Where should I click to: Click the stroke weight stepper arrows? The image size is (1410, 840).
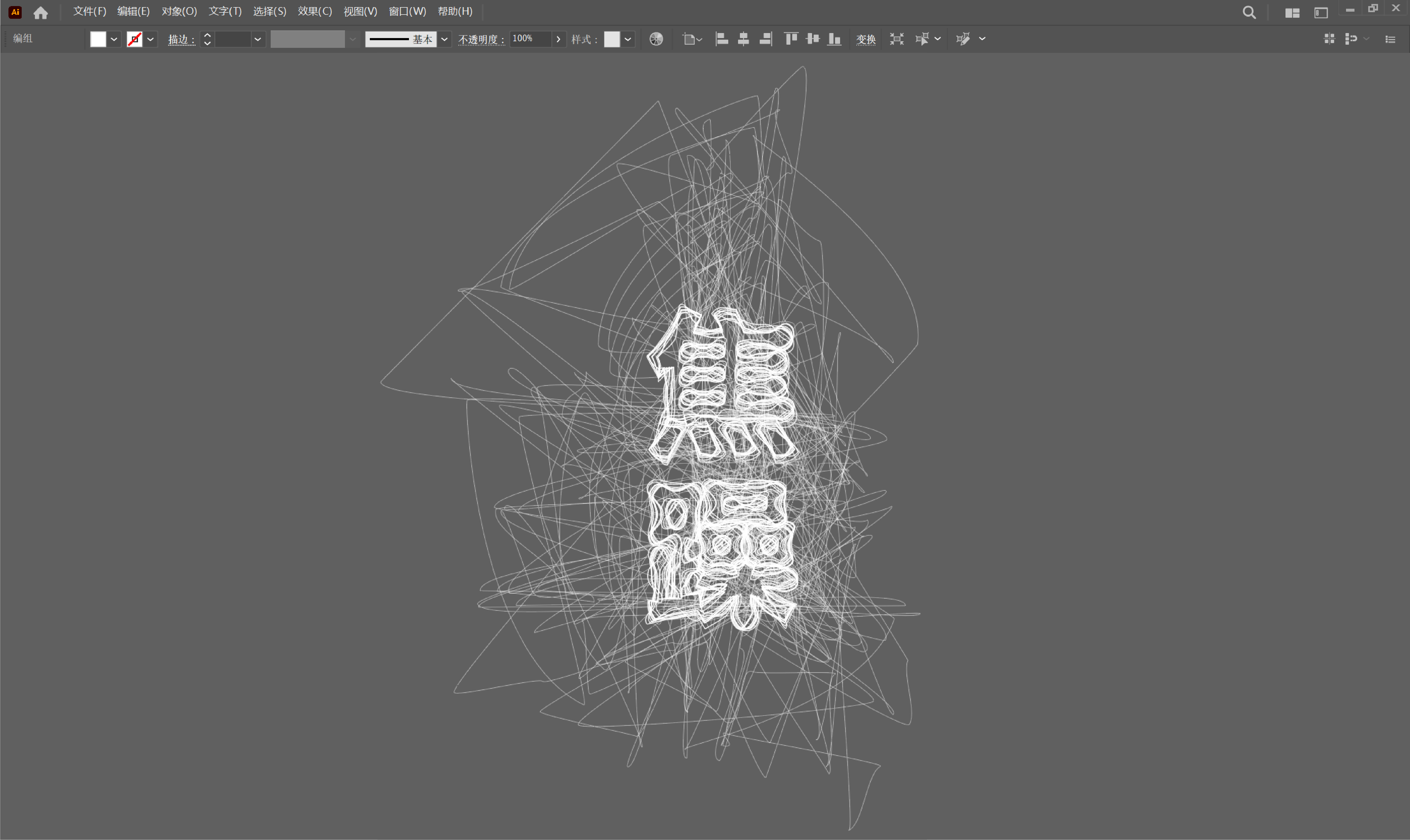[x=207, y=39]
